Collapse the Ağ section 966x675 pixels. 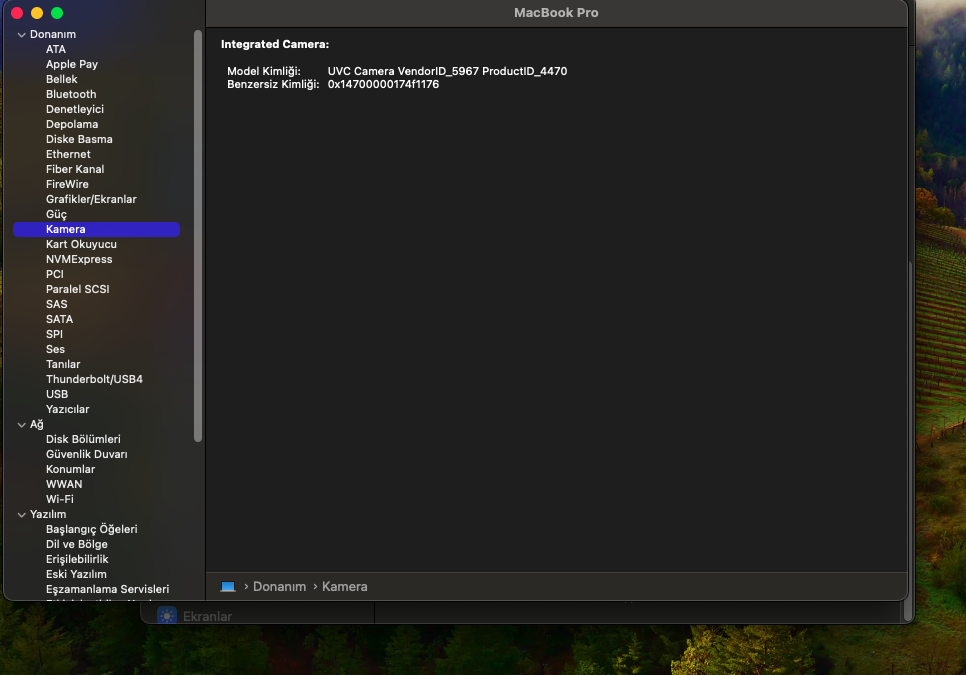22,424
